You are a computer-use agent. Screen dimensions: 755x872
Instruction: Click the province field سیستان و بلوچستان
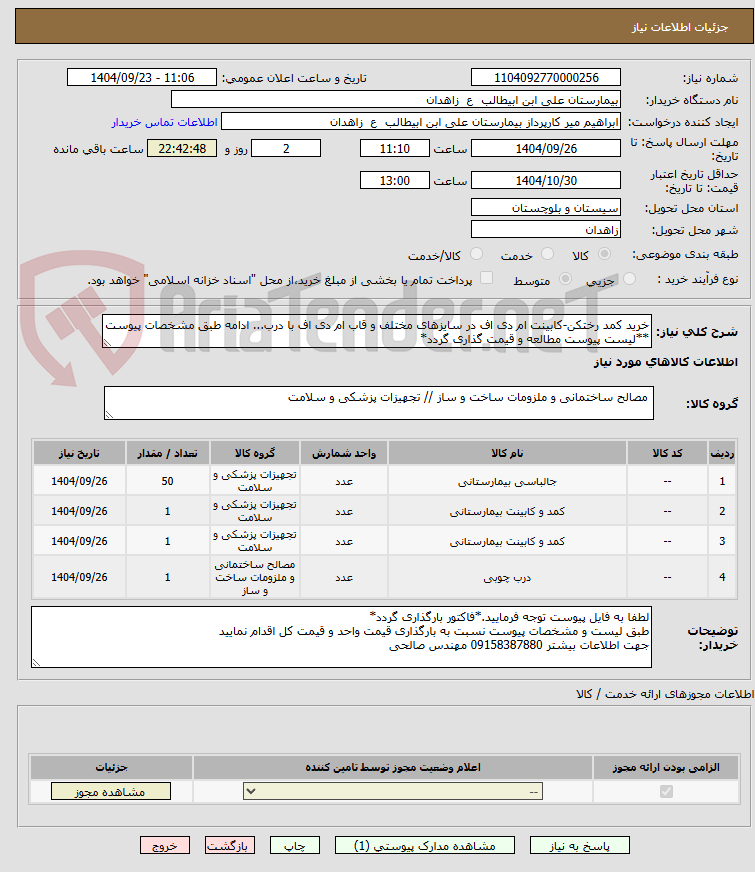[546, 208]
